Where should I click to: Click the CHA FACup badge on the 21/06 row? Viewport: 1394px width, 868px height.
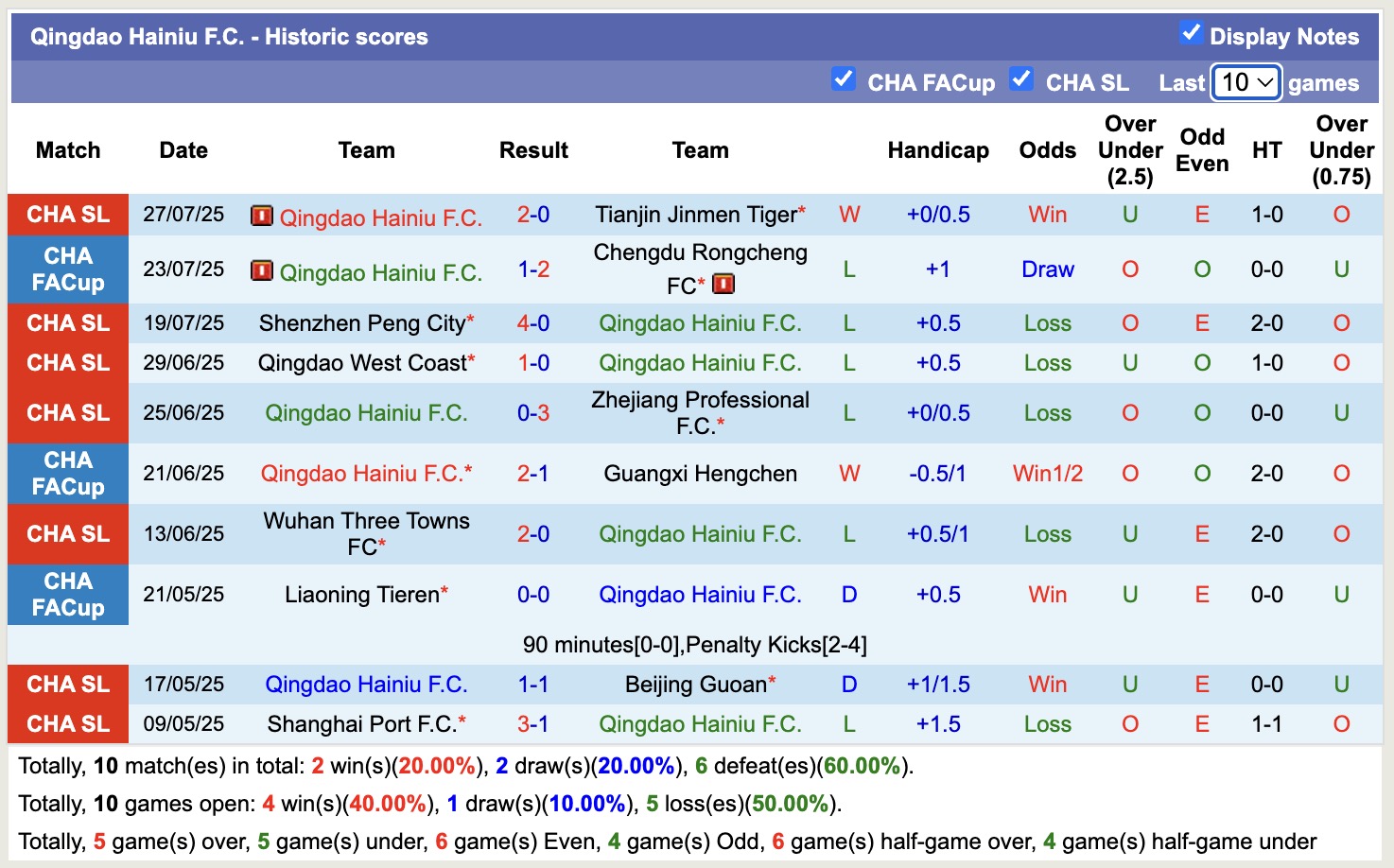(67, 473)
